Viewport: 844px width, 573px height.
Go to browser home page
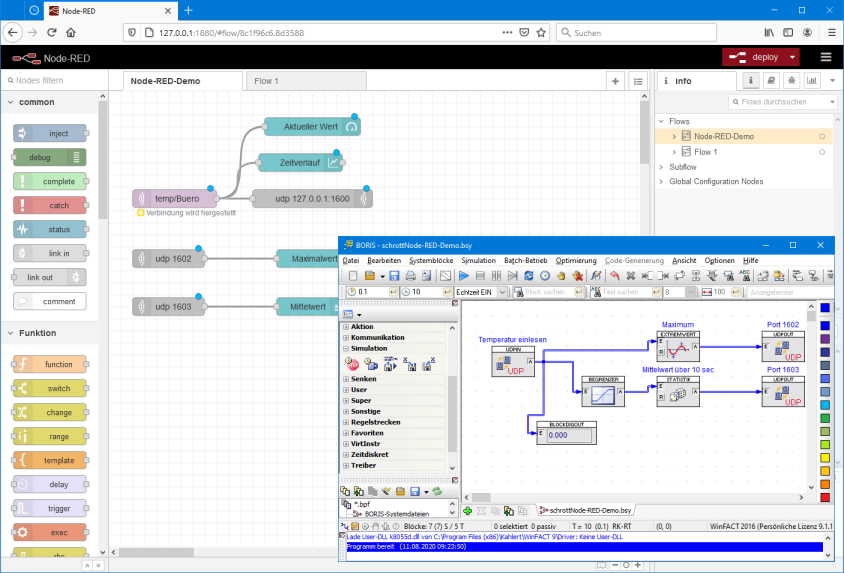[71, 32]
